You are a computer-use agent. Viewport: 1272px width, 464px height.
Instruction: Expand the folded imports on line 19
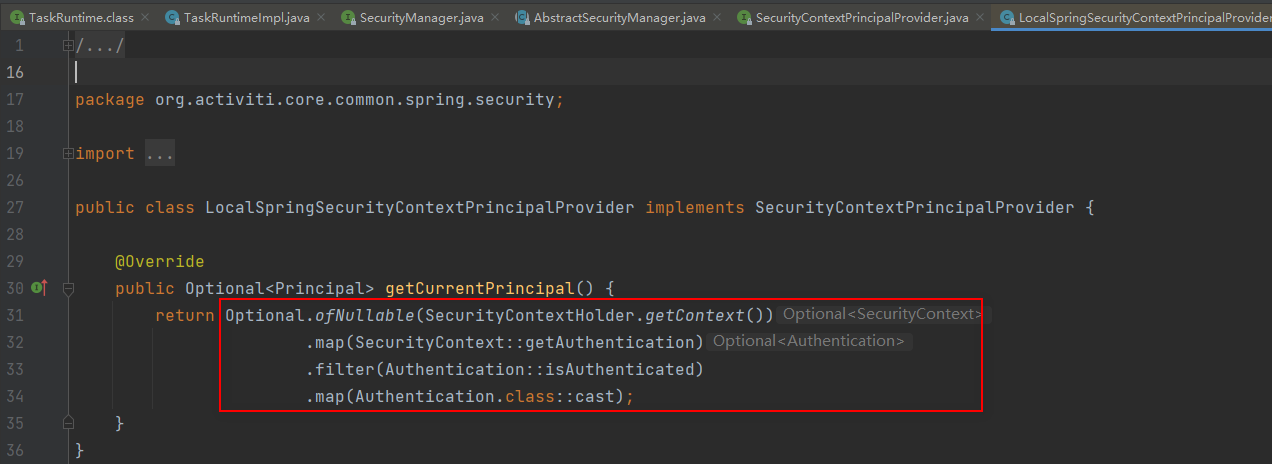pos(68,154)
